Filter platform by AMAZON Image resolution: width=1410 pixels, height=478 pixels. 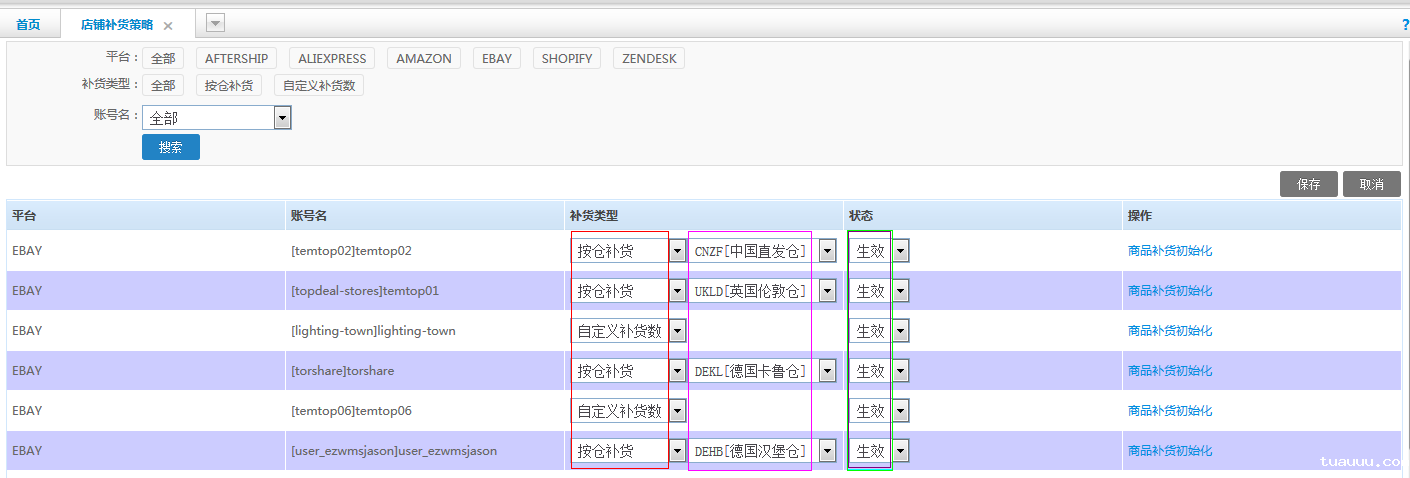424,59
